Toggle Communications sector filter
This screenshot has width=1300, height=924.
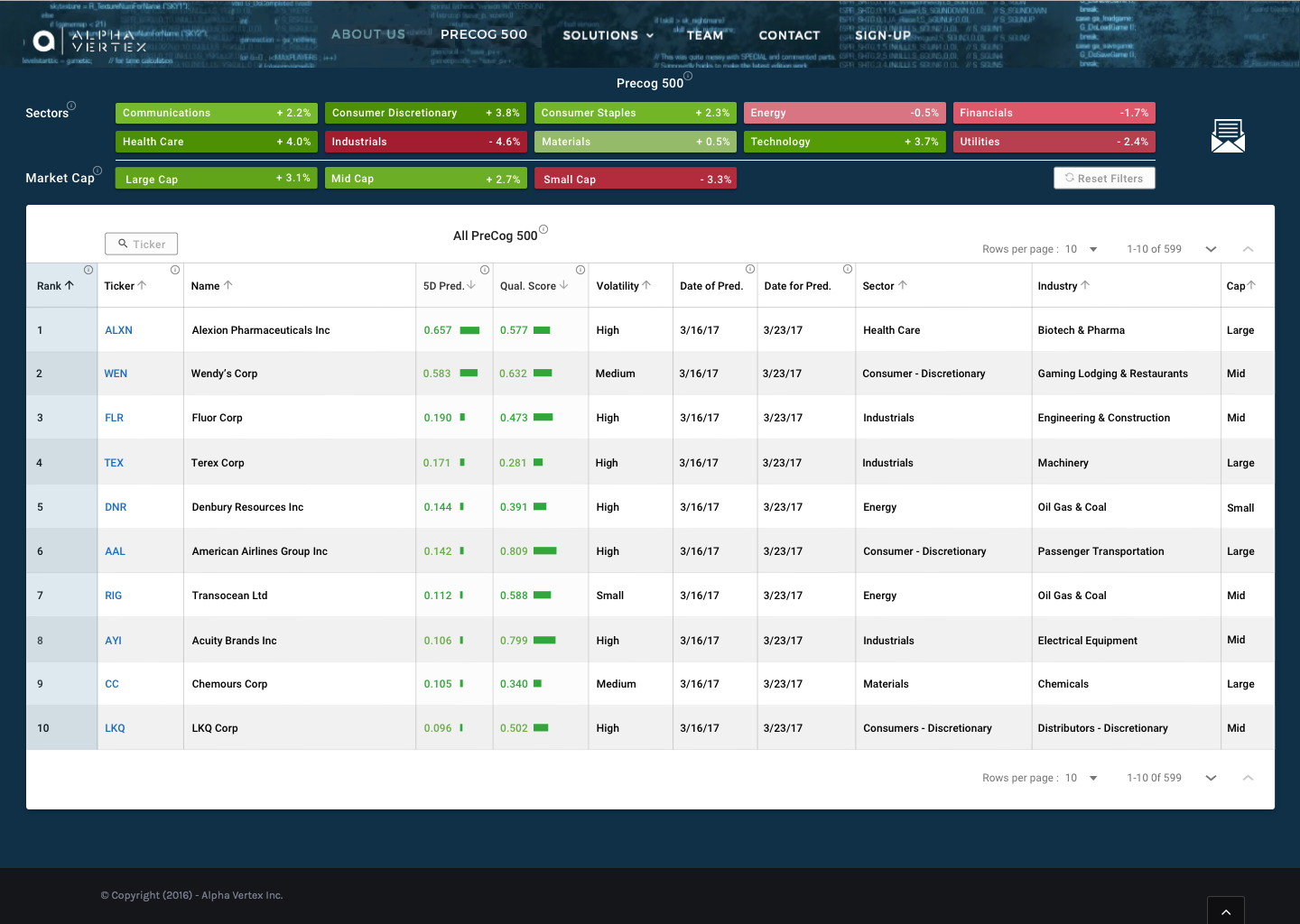(x=217, y=113)
